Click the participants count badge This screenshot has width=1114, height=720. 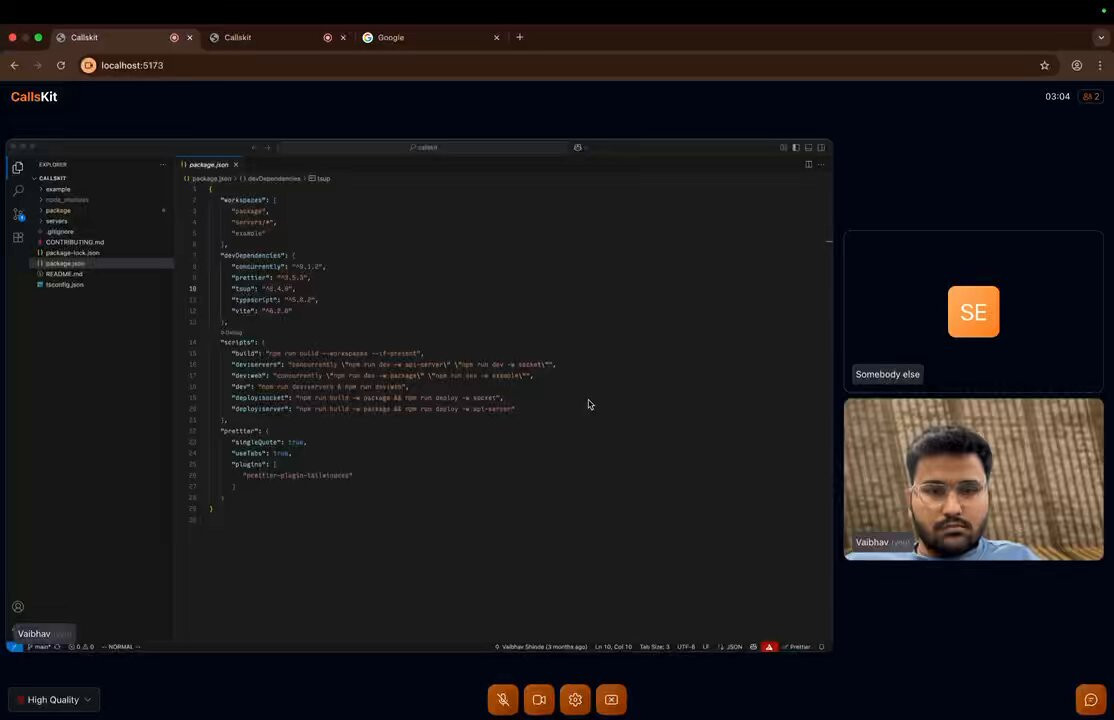[x=1091, y=97]
